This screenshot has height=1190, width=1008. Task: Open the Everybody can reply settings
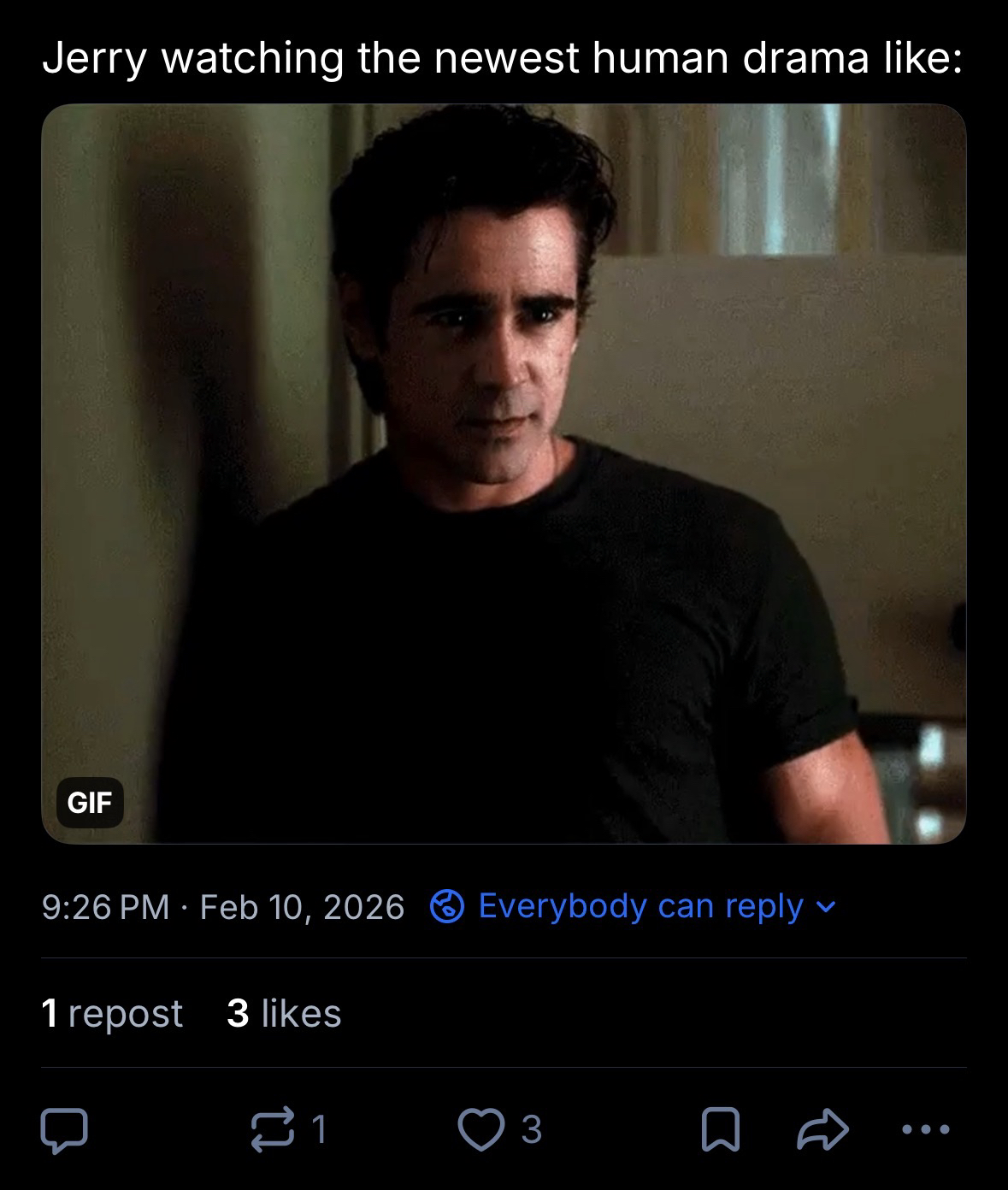(x=640, y=906)
